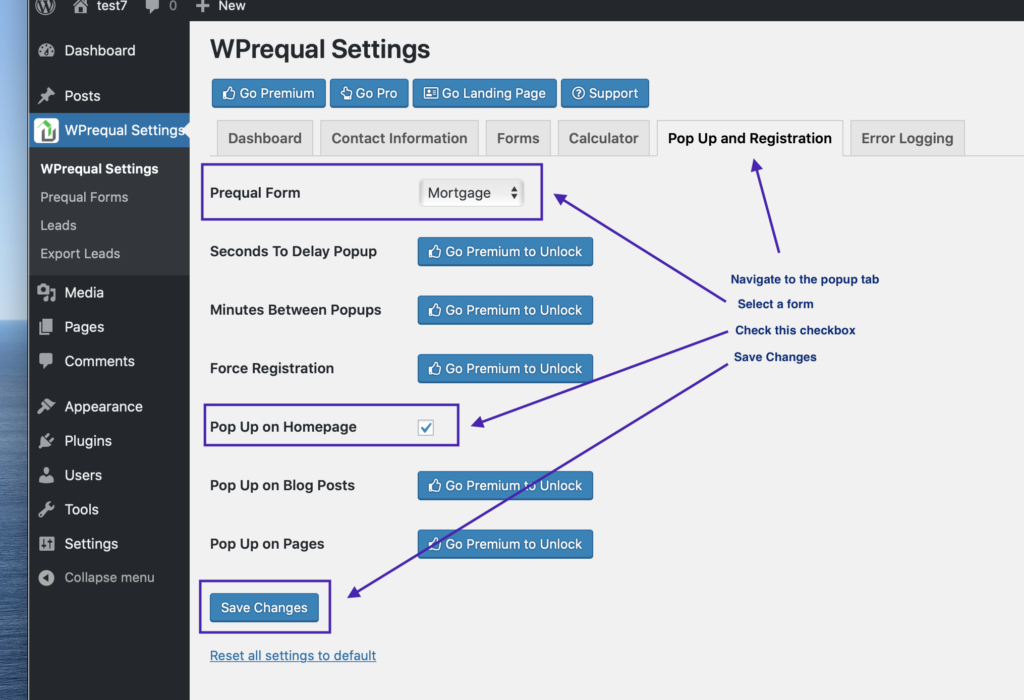Open the Error Logging tab

pyautogui.click(x=907, y=138)
